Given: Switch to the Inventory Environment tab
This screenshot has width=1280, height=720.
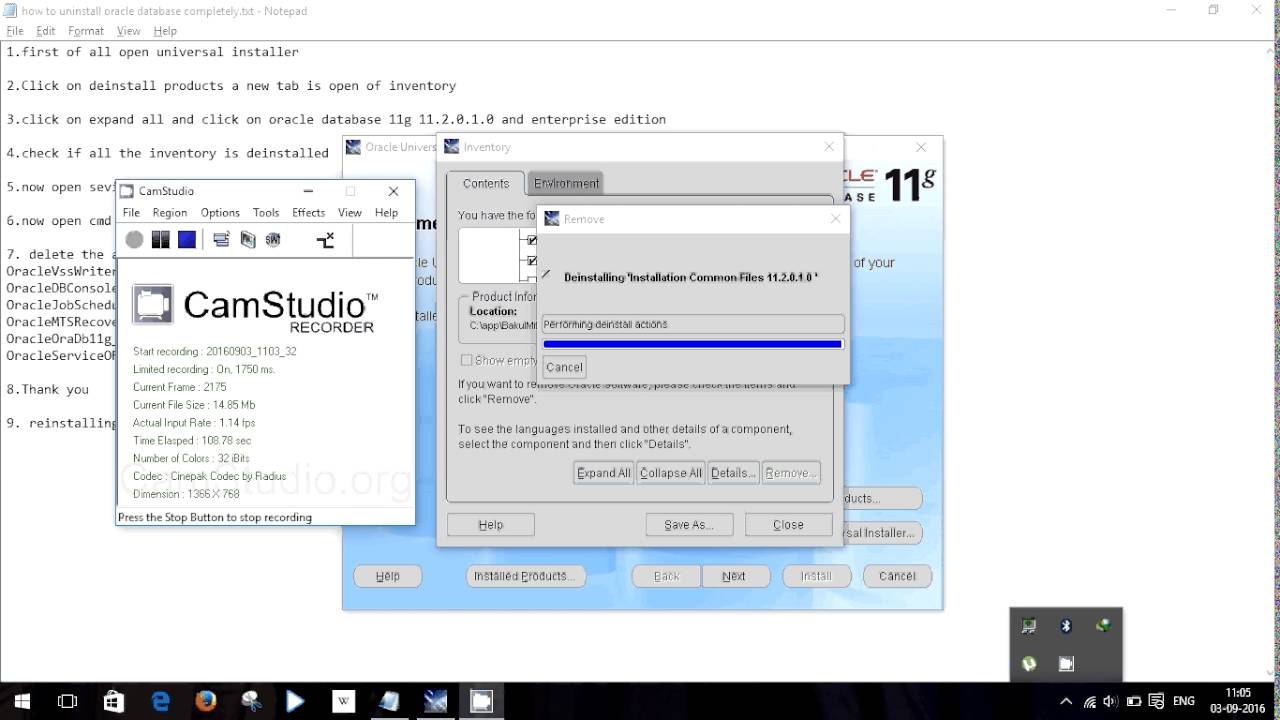Looking at the screenshot, I should [566, 183].
